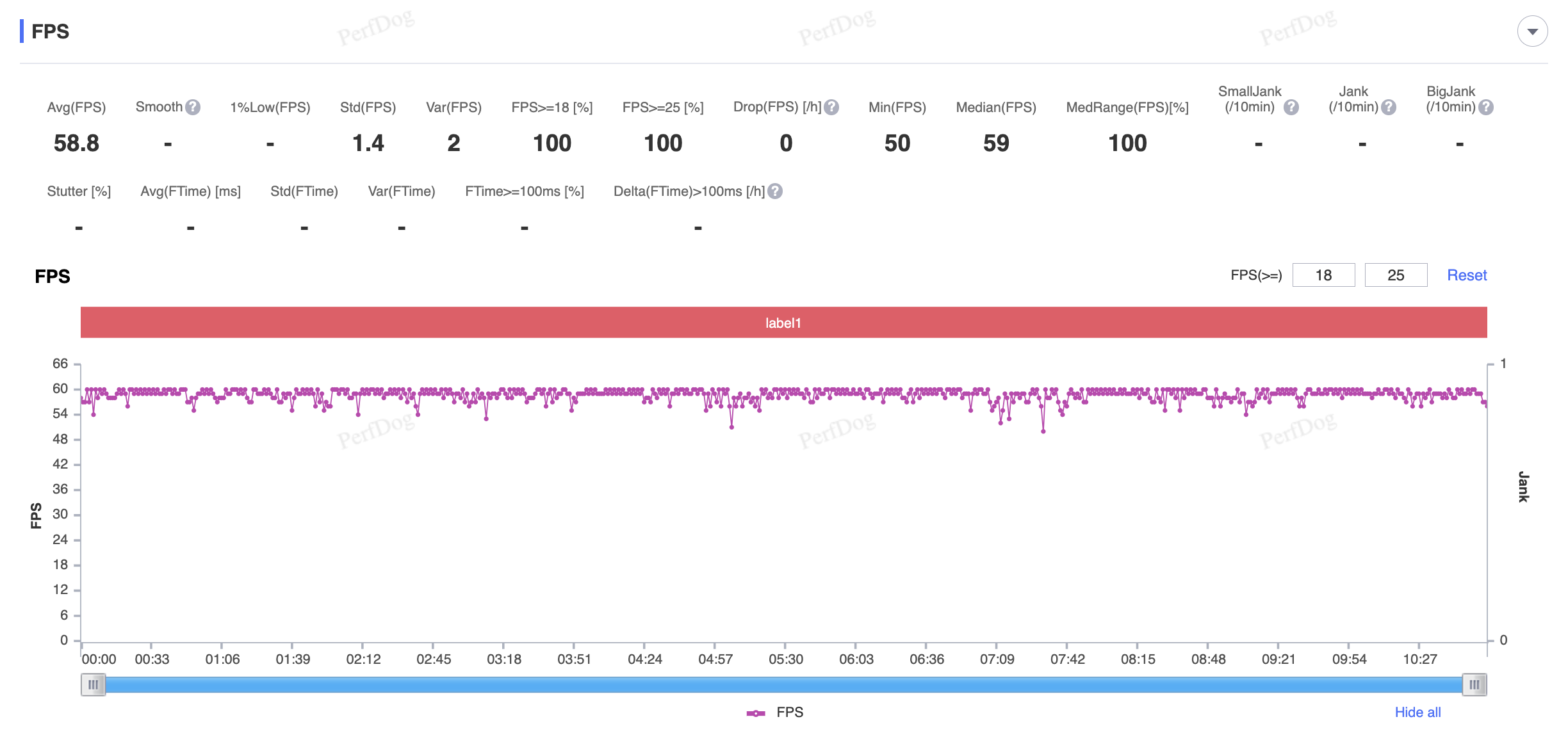Collapse FPS section with dropdown arrow
1568x749 pixels.
(x=1532, y=31)
